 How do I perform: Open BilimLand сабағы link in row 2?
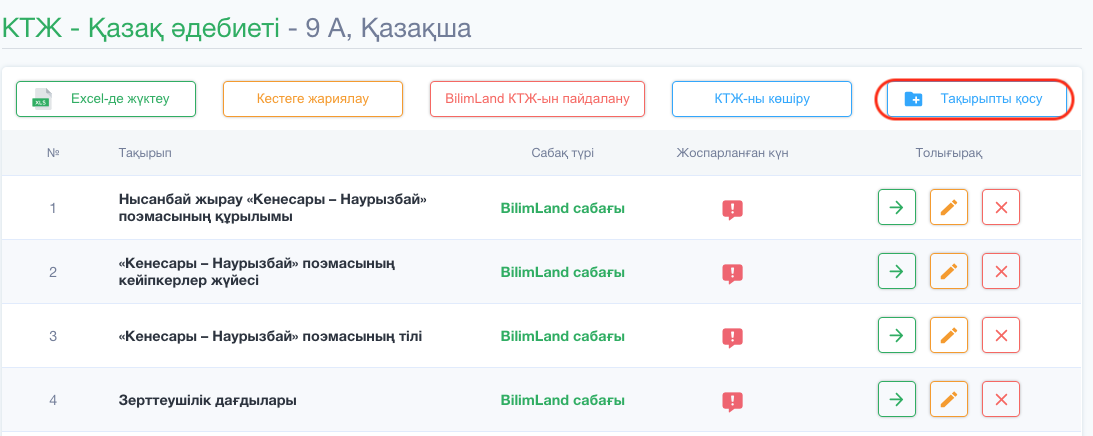563,272
